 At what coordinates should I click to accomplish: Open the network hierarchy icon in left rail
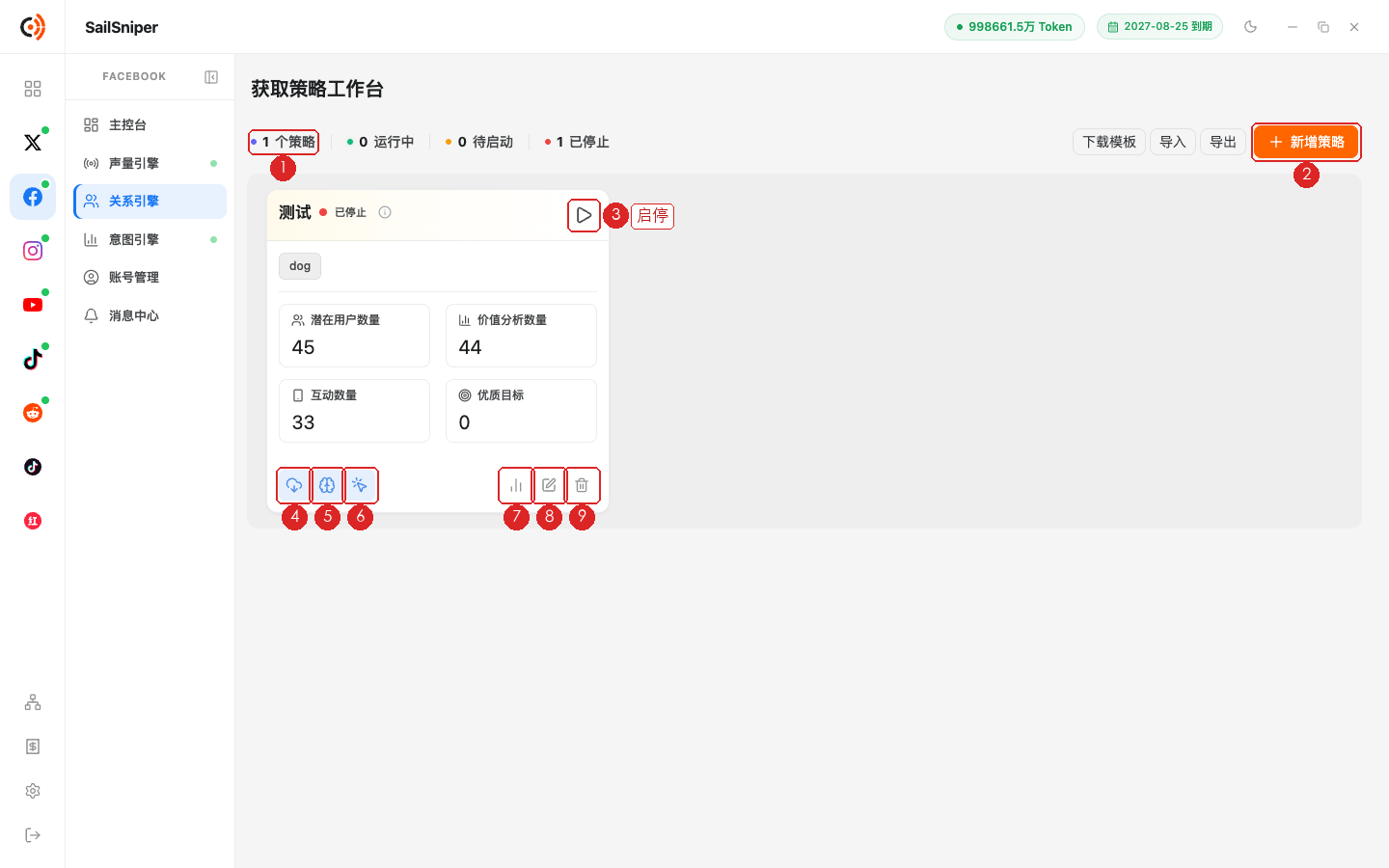tap(33, 702)
